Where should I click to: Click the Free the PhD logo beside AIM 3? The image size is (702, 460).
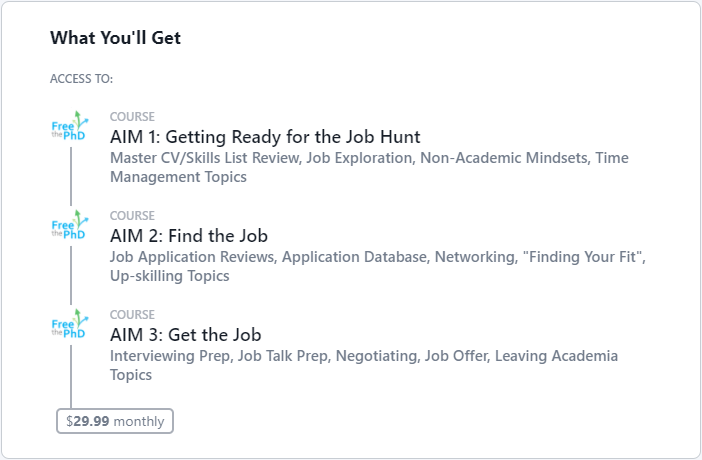[x=70, y=324]
